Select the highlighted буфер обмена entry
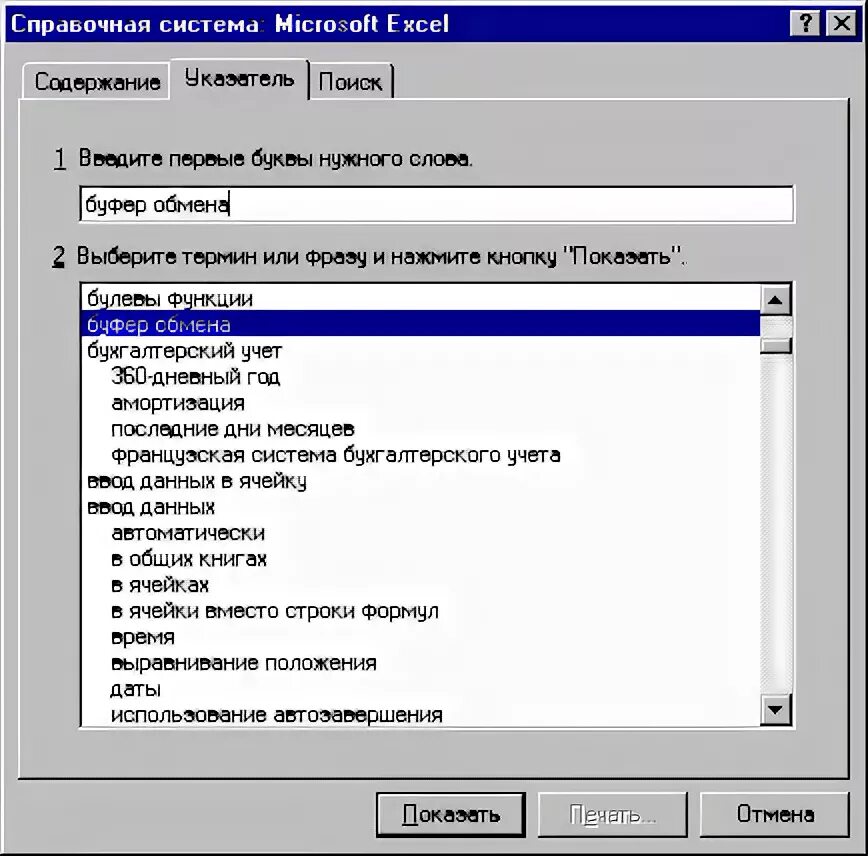The width and height of the screenshot is (868, 856). [421, 324]
